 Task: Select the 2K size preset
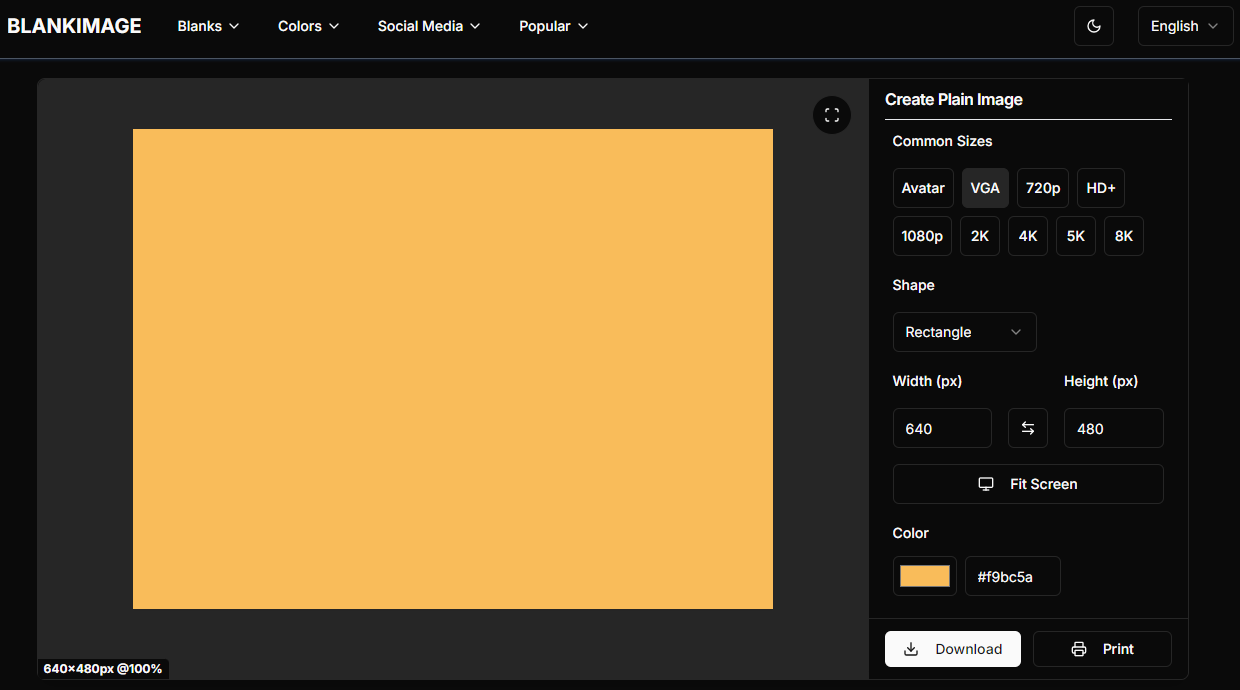point(980,236)
